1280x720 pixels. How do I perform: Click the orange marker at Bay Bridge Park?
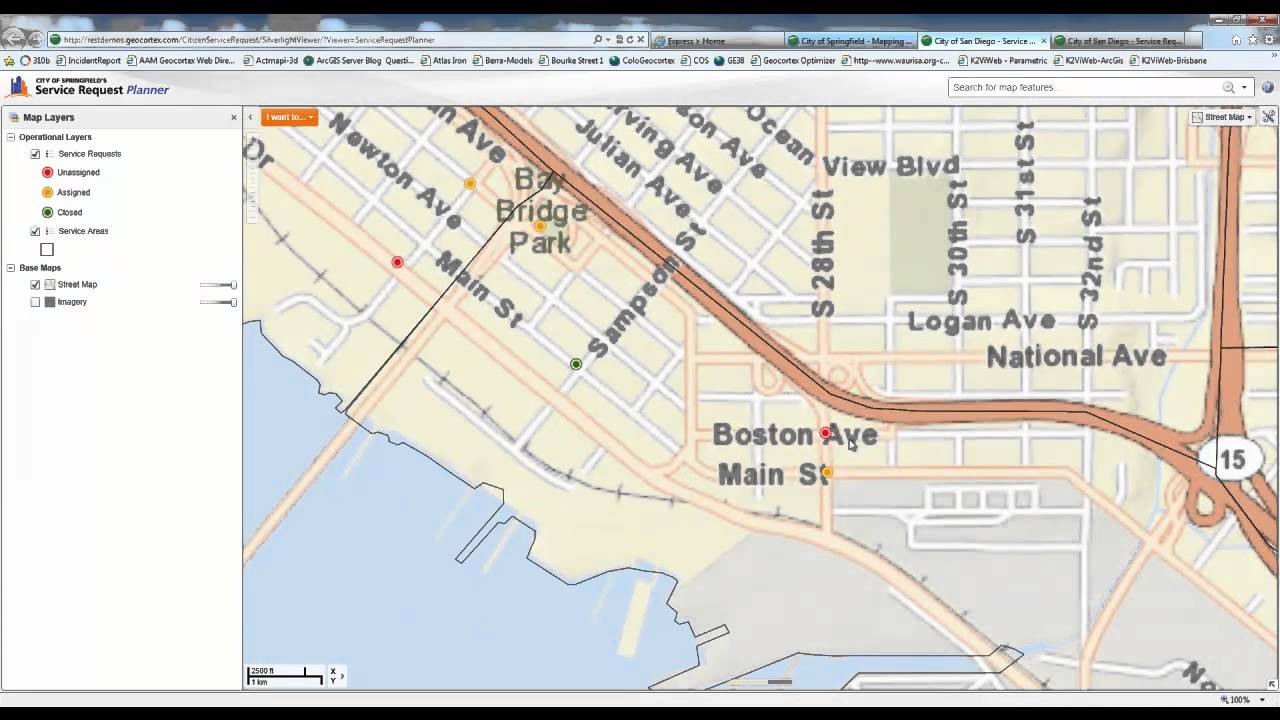(539, 226)
